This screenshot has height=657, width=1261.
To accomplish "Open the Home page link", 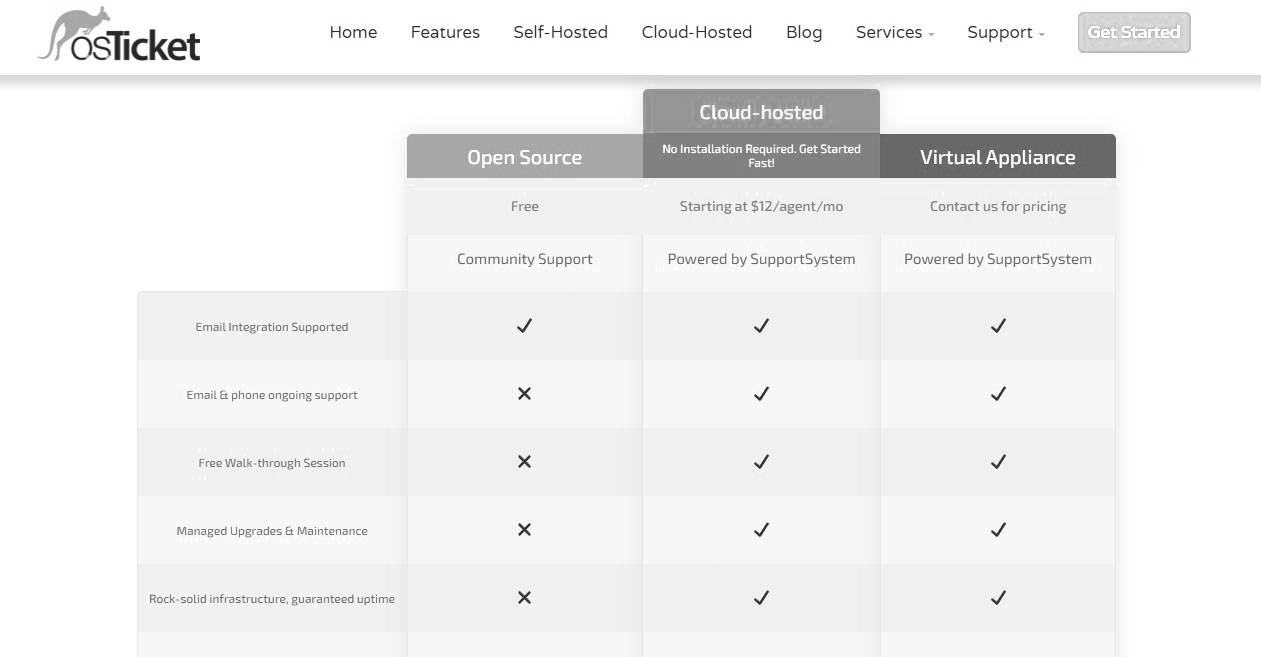I will point(353,32).
